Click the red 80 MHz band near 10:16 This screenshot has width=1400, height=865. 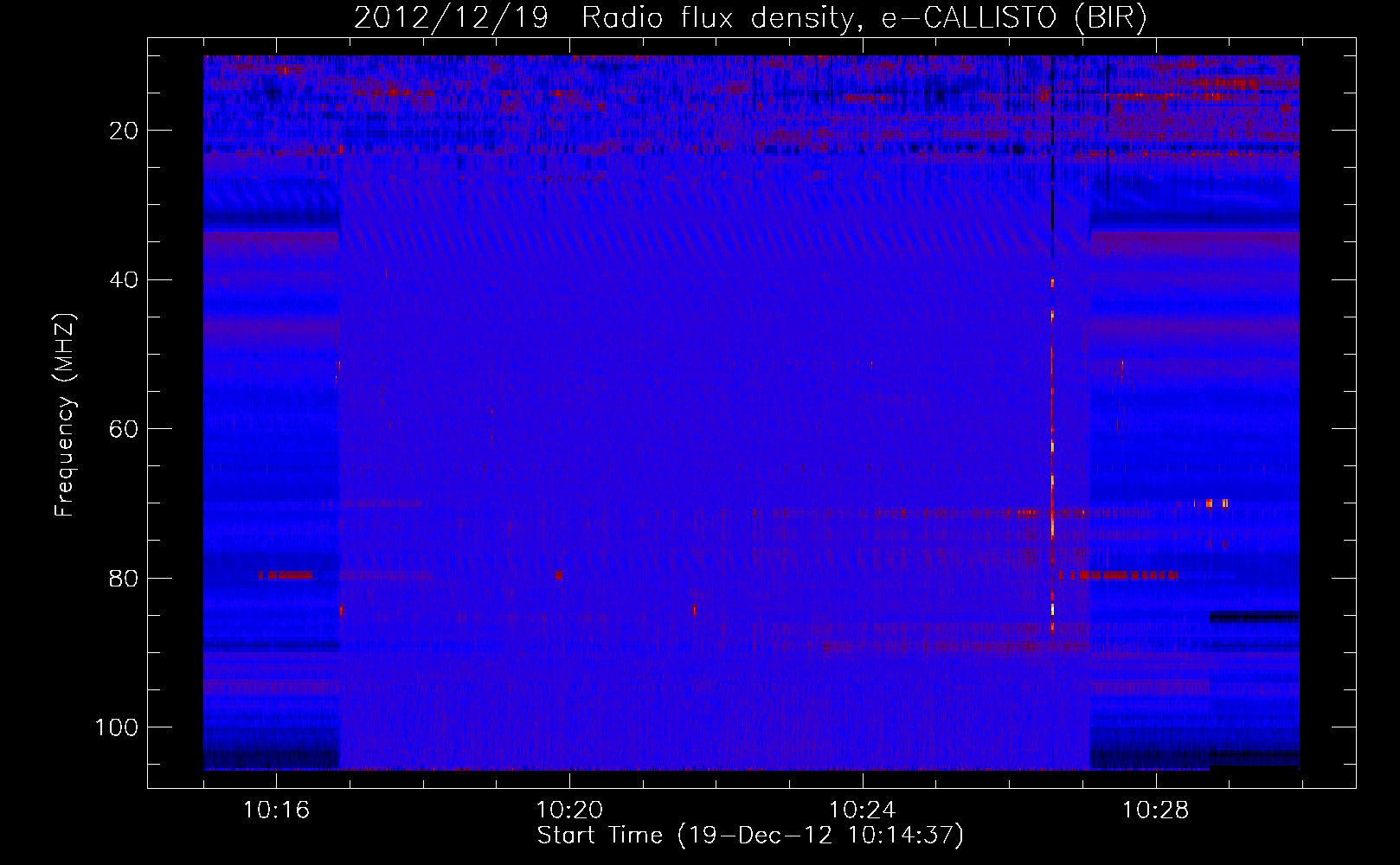[286, 575]
